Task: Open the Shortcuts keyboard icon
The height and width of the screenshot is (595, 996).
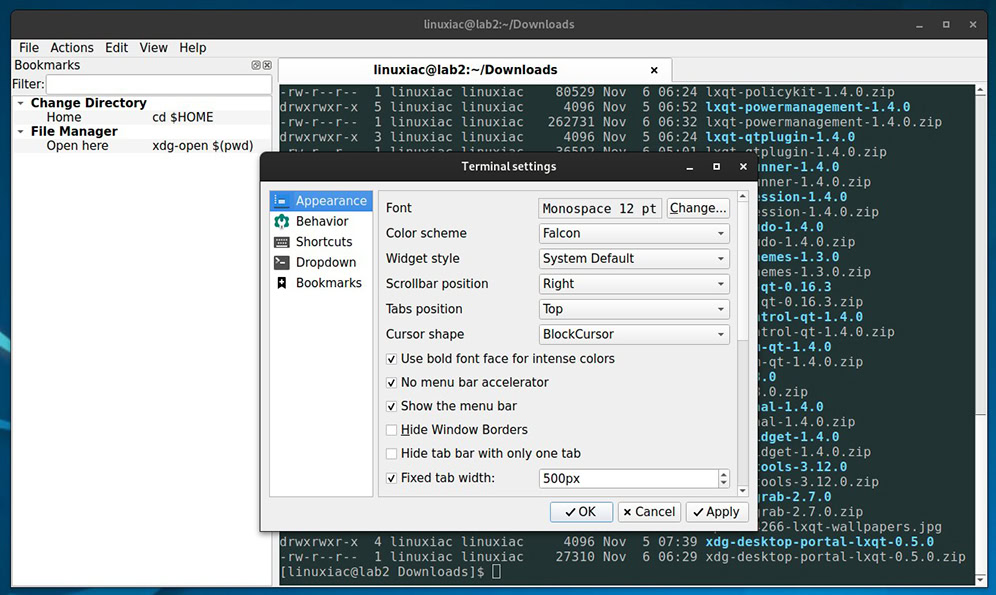Action: point(281,242)
